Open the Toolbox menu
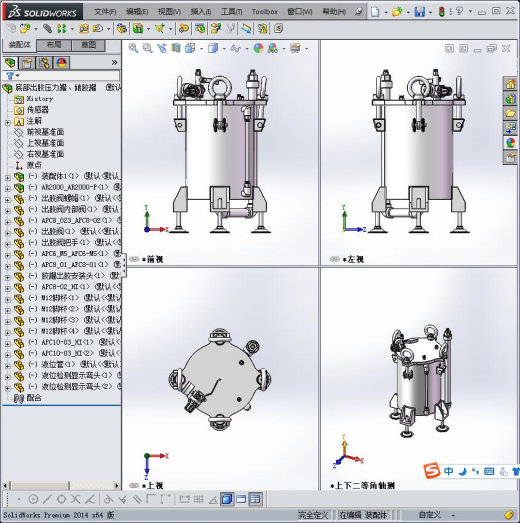 [x=265, y=12]
